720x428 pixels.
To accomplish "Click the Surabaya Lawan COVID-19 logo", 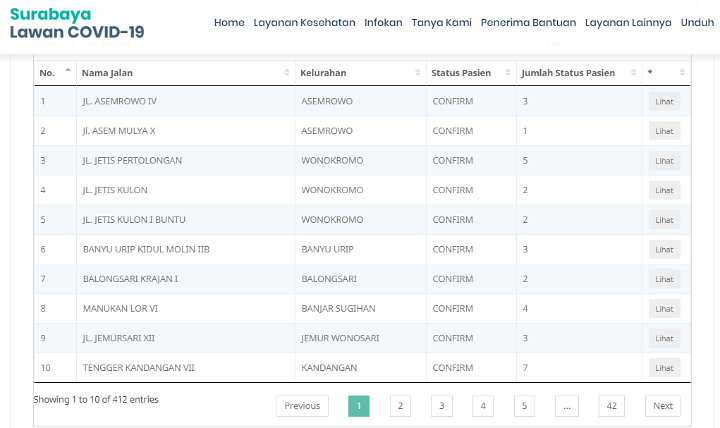I will click(x=77, y=23).
